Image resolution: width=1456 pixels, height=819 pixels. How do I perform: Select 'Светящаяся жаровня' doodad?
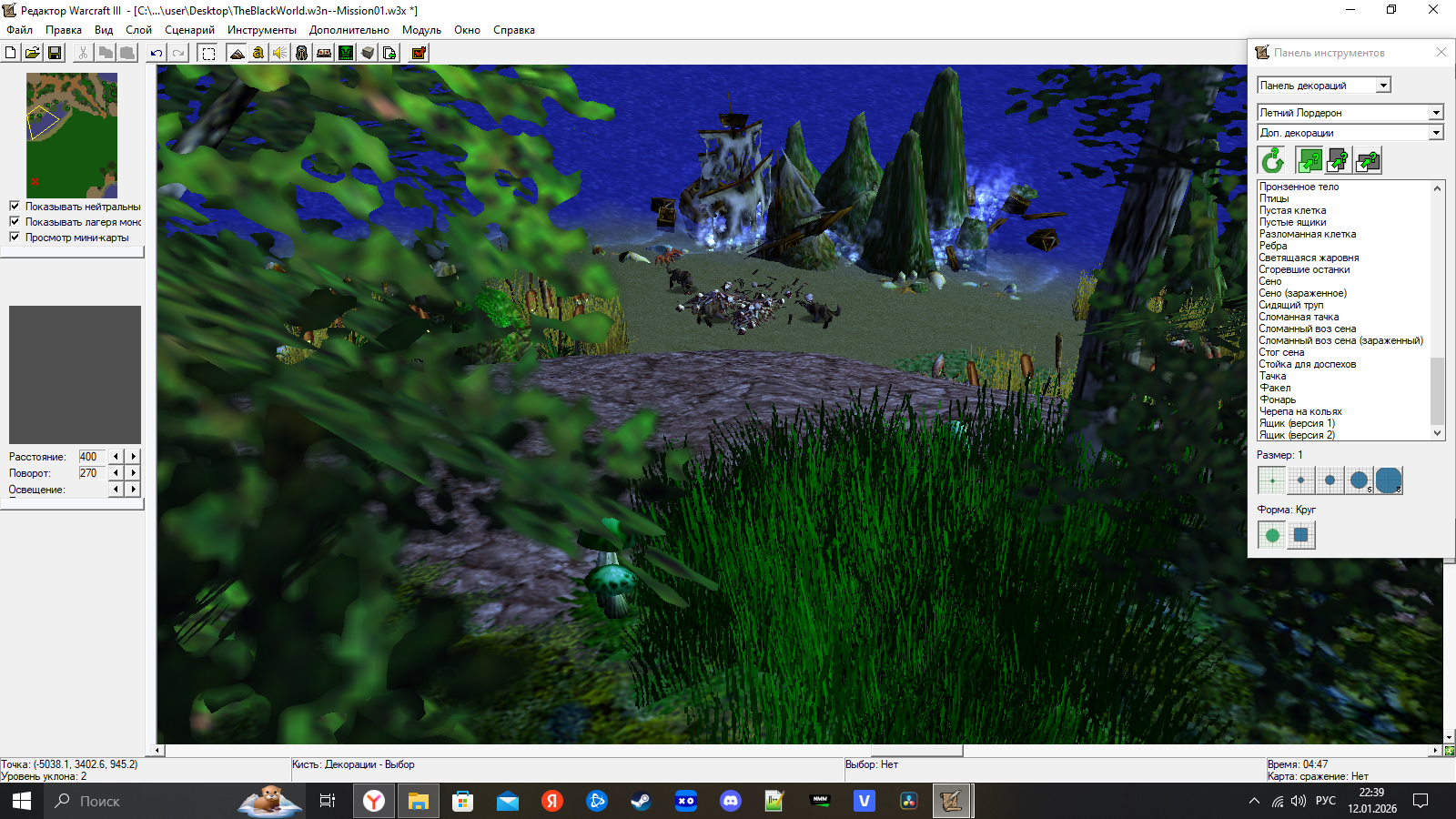(1309, 258)
